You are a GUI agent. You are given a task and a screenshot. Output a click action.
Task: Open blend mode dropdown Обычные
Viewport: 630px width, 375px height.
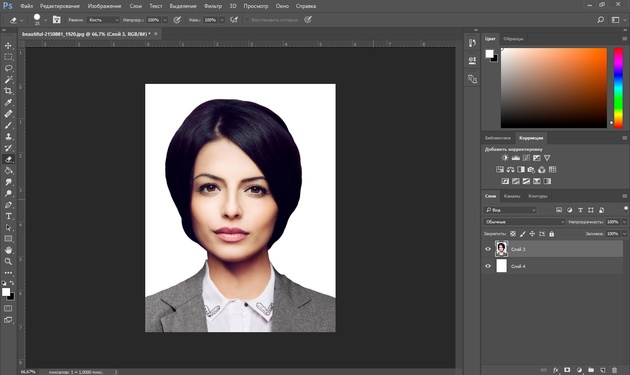[x=524, y=222]
